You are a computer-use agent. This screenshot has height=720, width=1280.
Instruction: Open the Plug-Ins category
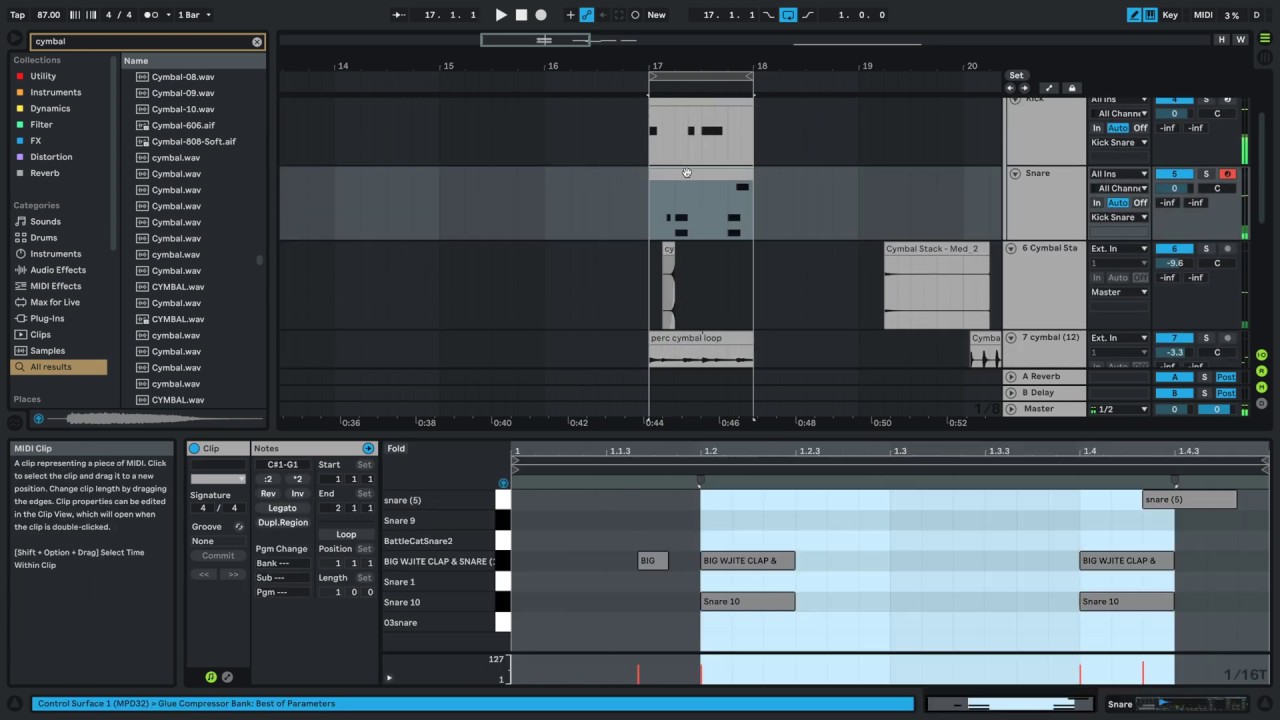[47, 318]
